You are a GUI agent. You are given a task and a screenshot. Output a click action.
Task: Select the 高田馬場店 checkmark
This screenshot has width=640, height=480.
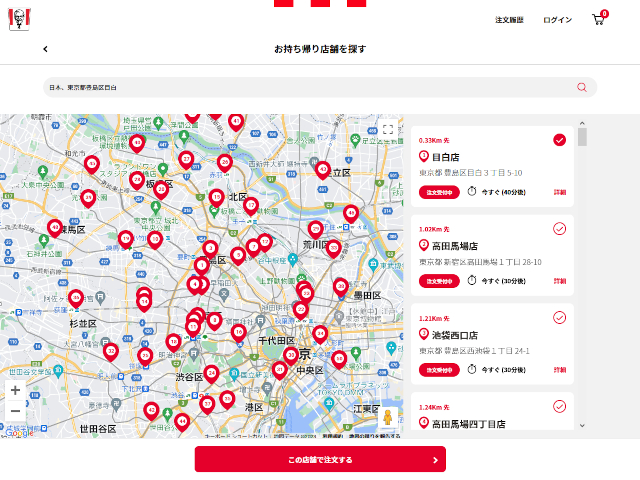559,229
